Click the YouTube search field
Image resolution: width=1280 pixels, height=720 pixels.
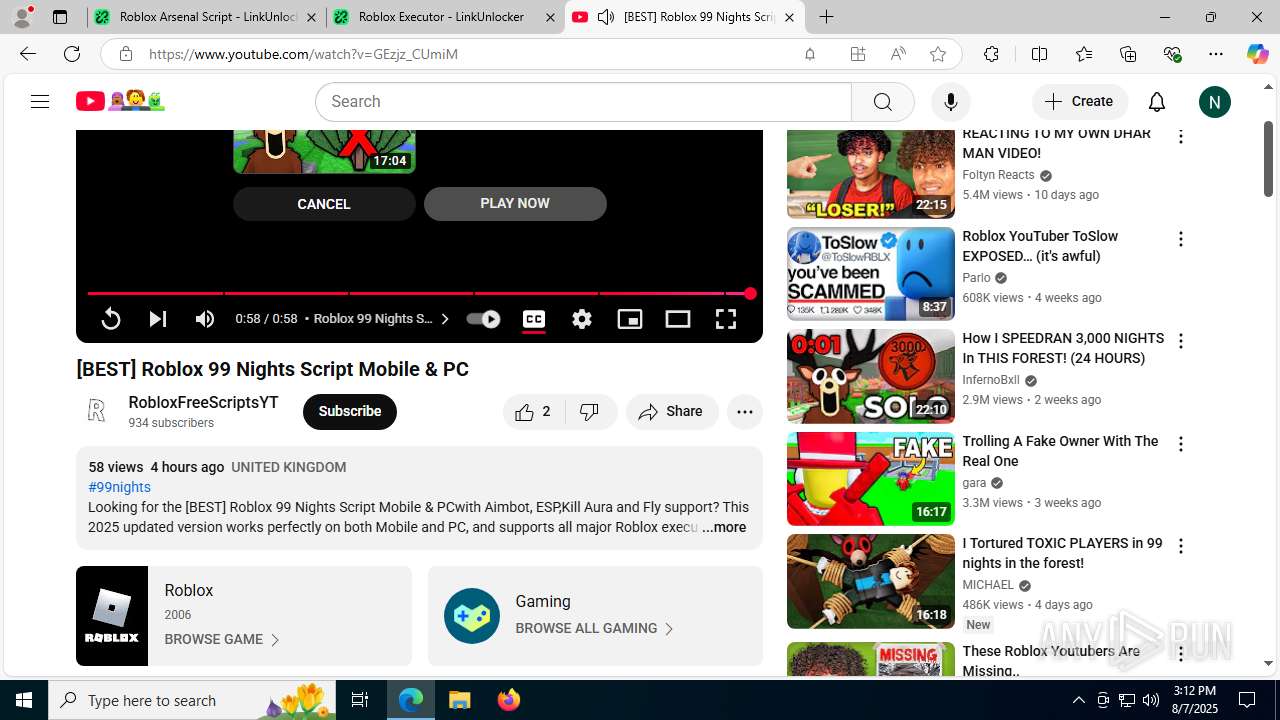(583, 102)
